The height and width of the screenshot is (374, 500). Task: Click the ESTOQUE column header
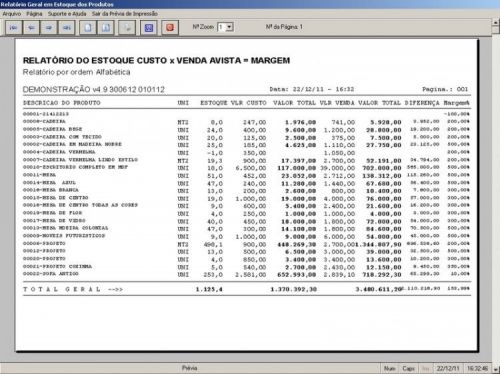[x=214, y=103]
